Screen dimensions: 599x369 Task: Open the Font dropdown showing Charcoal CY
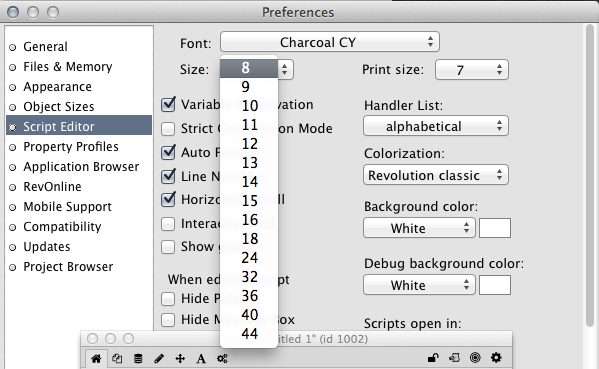(330, 42)
